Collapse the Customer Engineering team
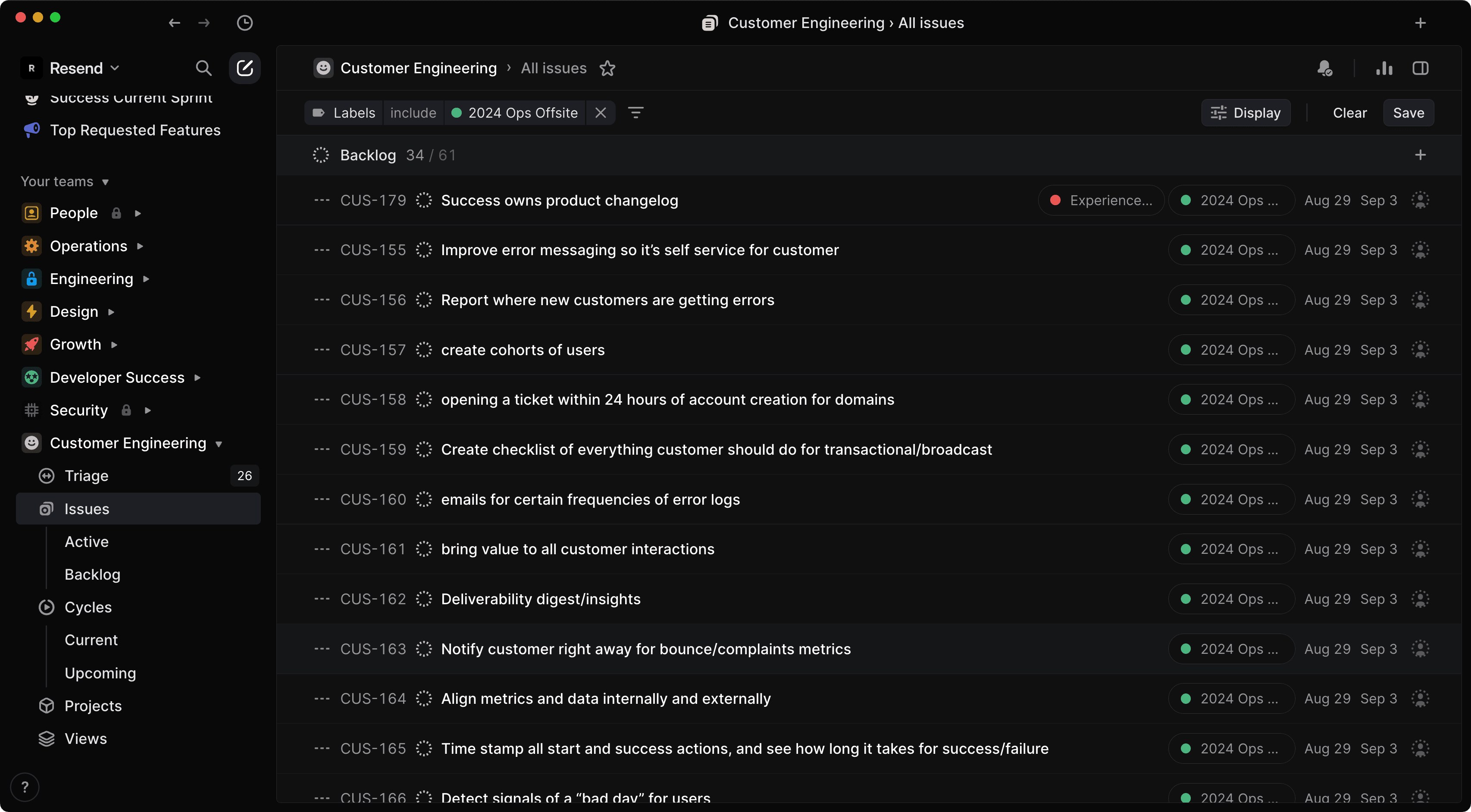The image size is (1471, 812). (x=219, y=443)
